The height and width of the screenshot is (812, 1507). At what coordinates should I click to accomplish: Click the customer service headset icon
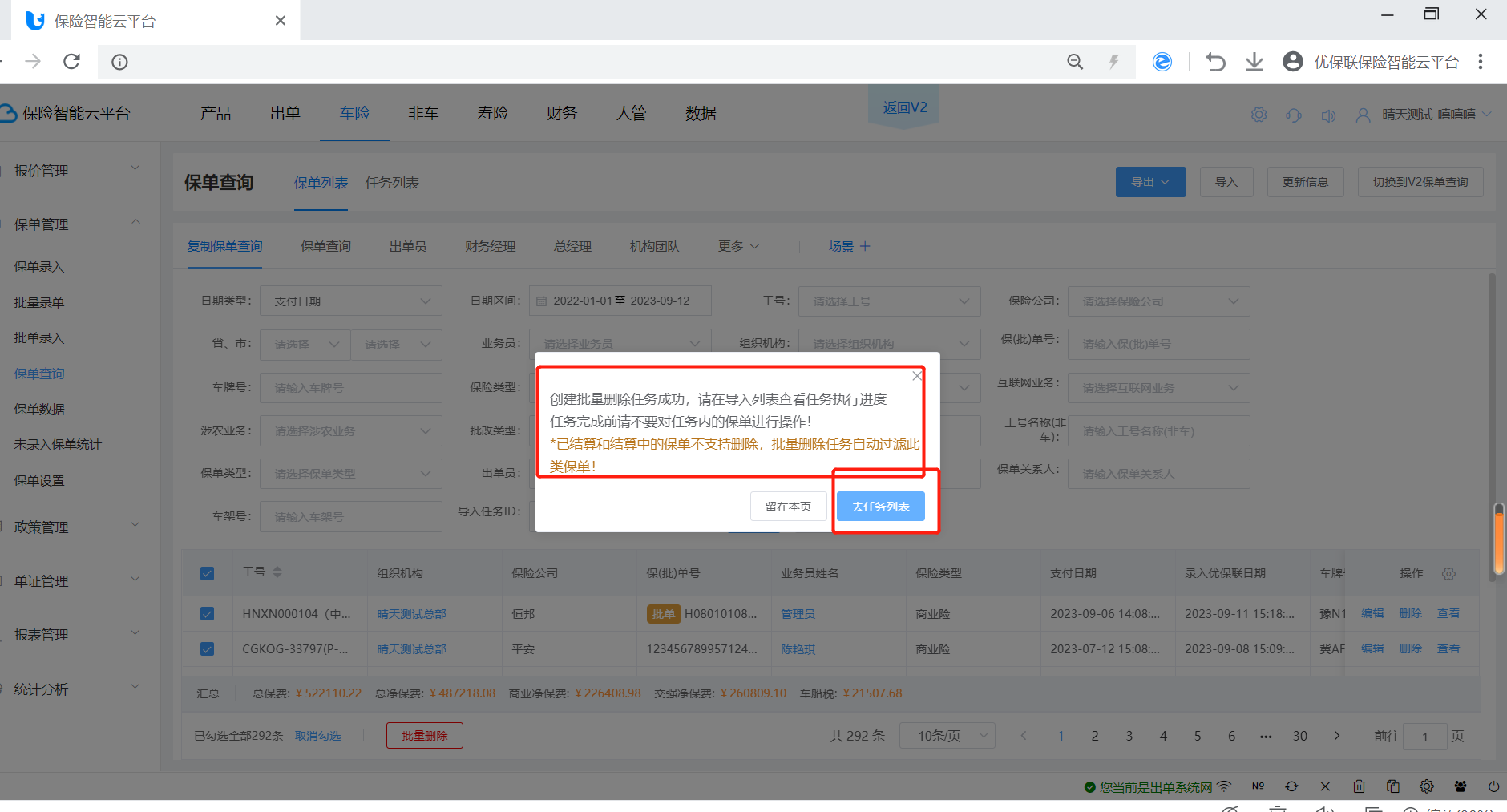pos(1294,115)
